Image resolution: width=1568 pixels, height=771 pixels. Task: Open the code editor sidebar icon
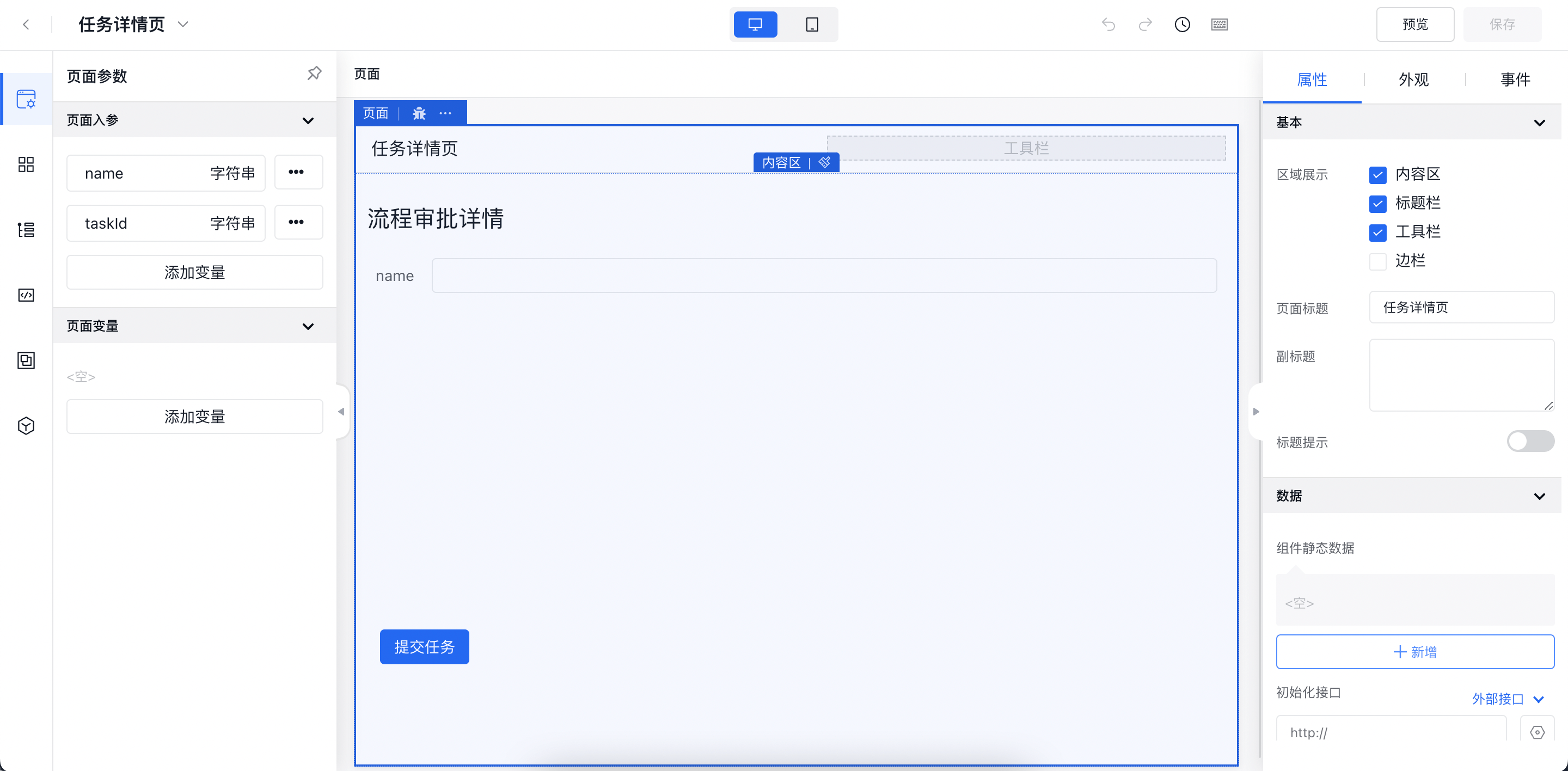[x=26, y=295]
